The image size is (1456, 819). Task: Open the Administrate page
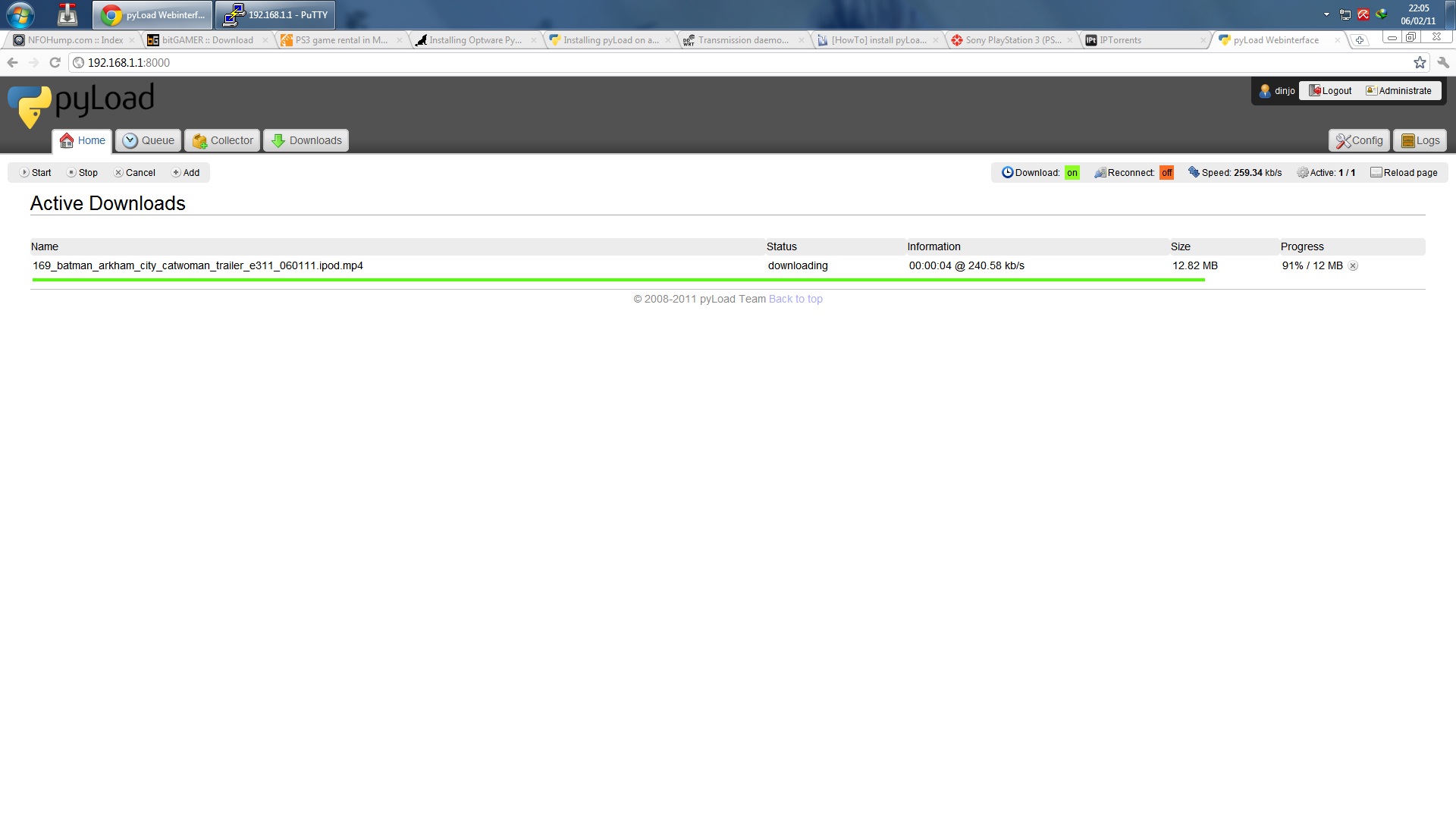point(1399,91)
